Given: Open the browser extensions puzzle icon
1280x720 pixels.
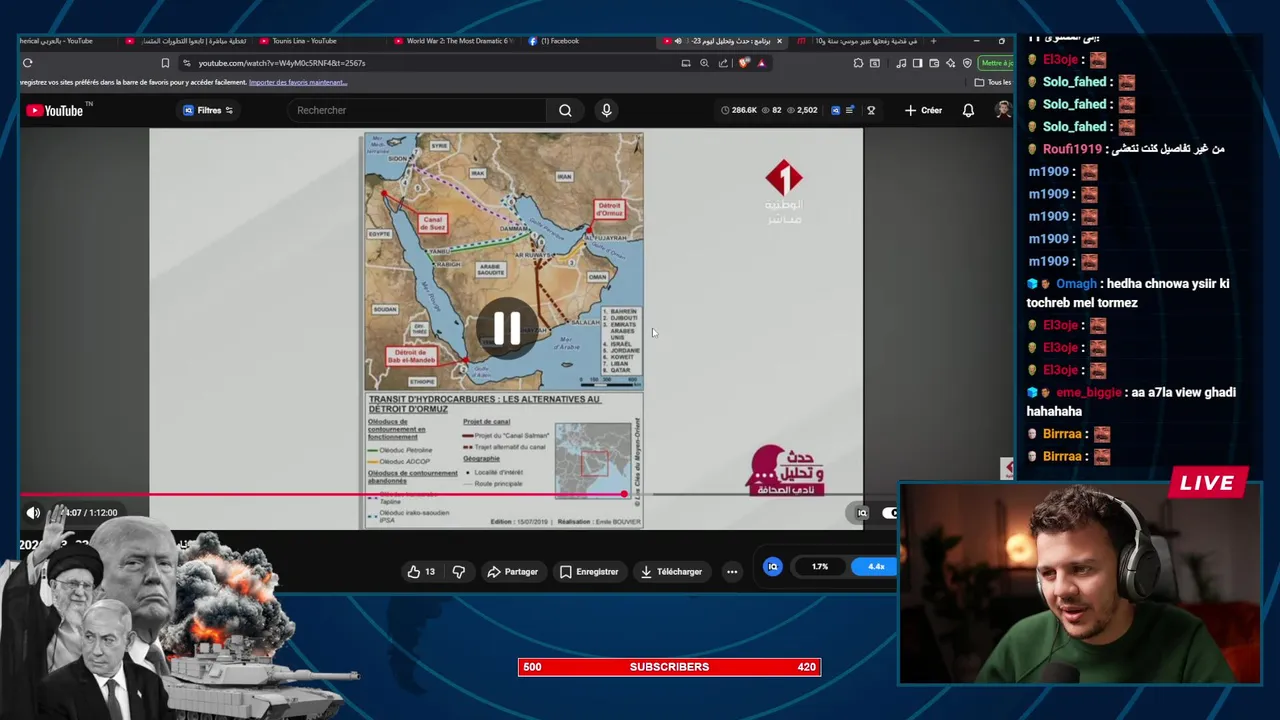Looking at the screenshot, I should [858, 63].
